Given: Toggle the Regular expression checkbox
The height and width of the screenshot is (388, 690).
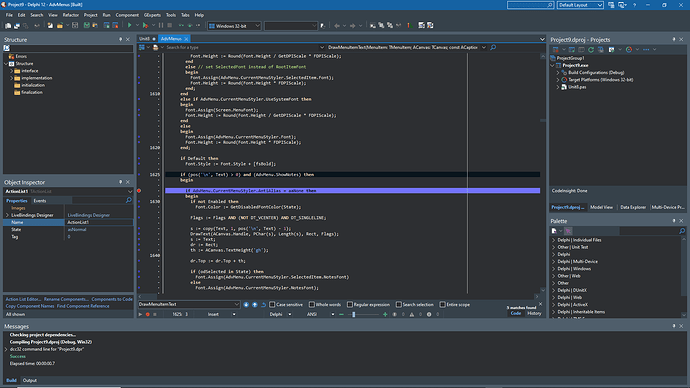Looking at the screenshot, I should coord(350,304).
